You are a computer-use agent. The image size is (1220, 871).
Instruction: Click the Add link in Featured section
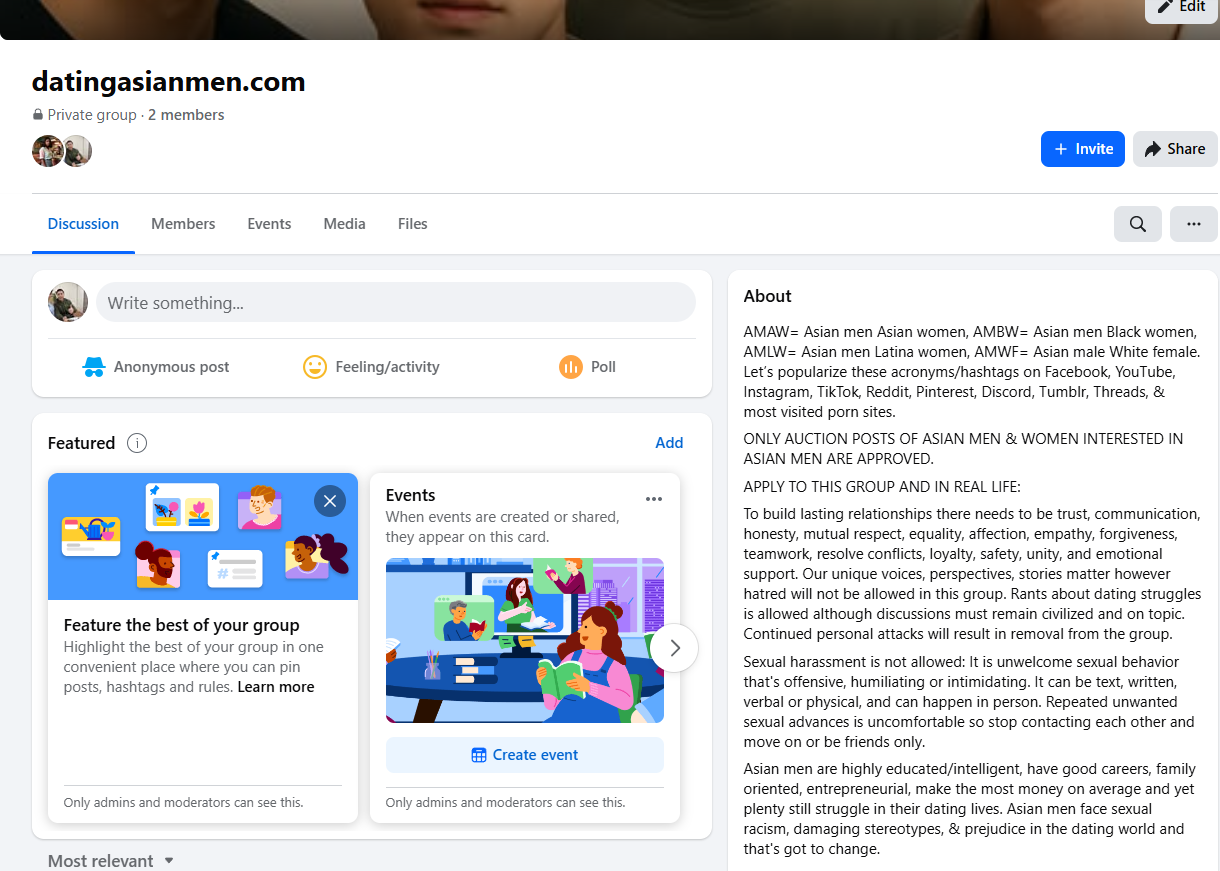pyautogui.click(x=669, y=443)
